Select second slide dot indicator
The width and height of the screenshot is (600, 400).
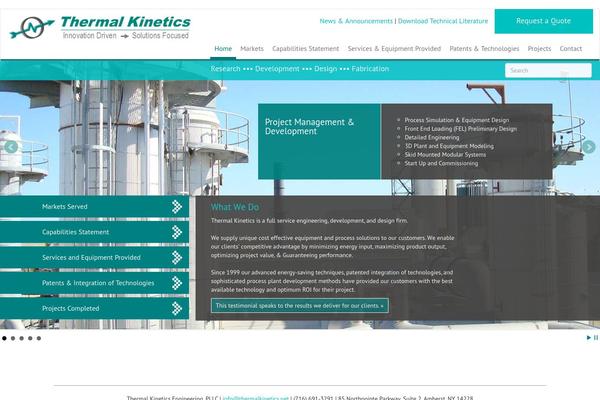coord(13,338)
